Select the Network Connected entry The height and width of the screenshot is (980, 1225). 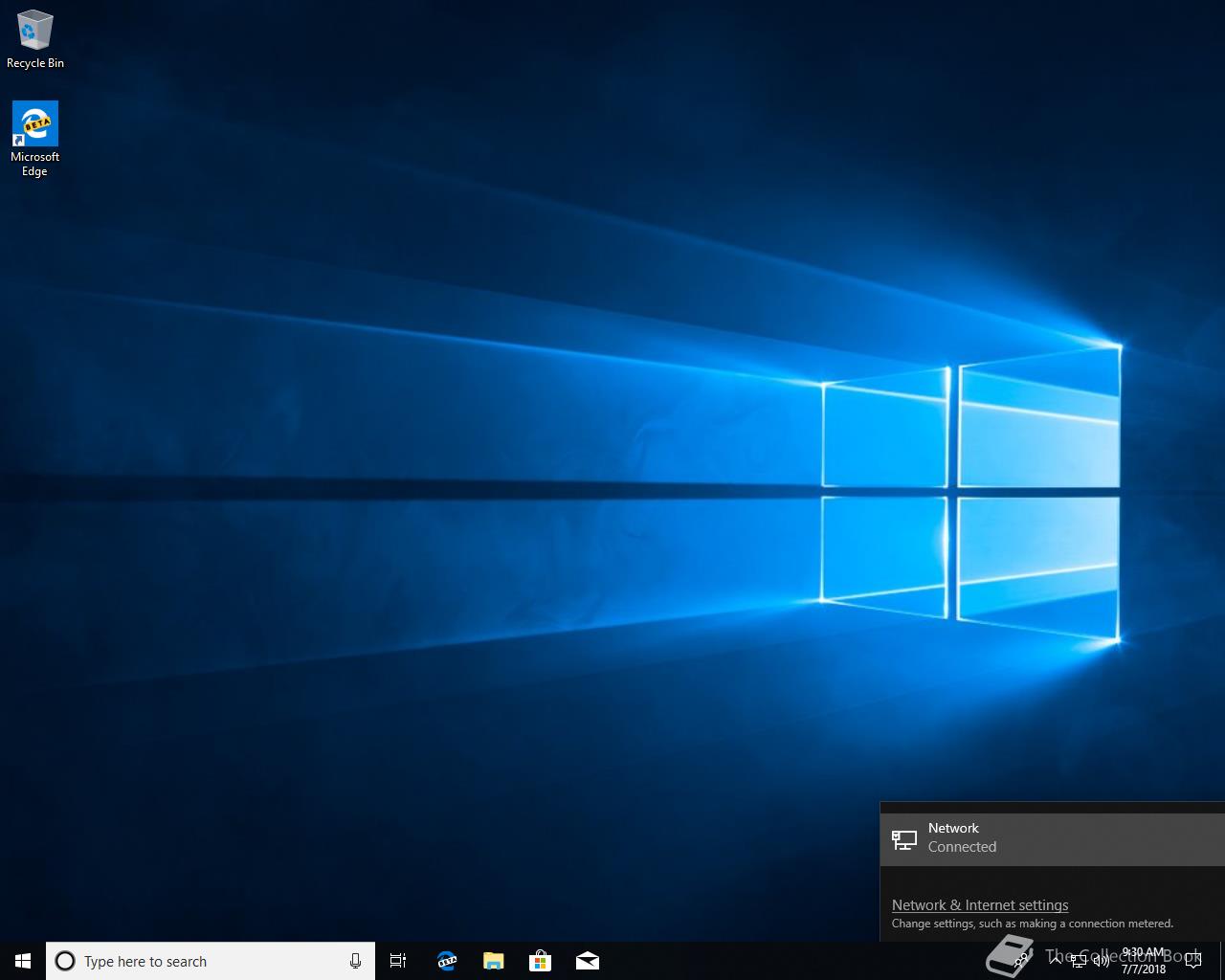(1053, 838)
